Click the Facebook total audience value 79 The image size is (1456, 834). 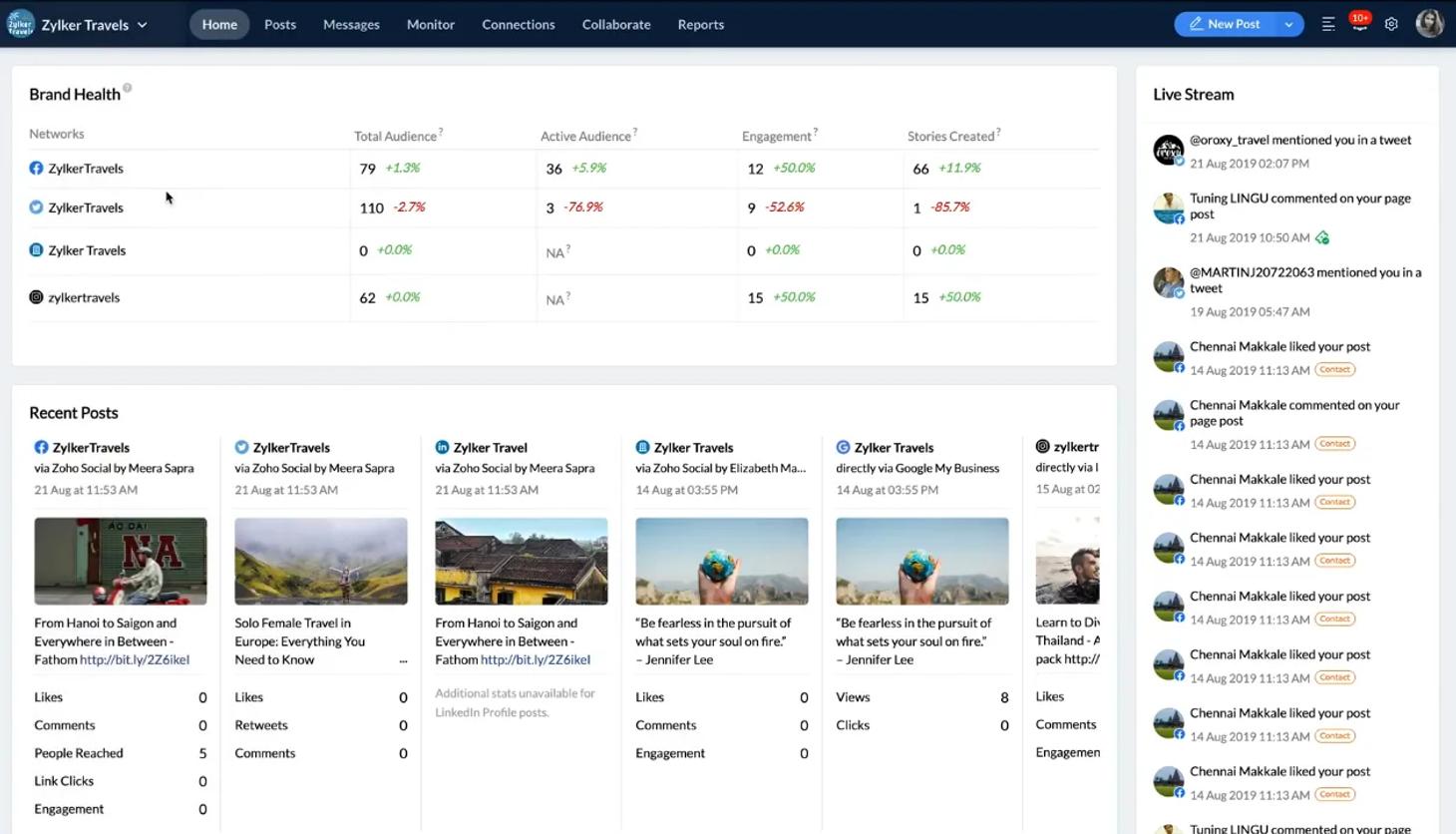[x=367, y=169]
